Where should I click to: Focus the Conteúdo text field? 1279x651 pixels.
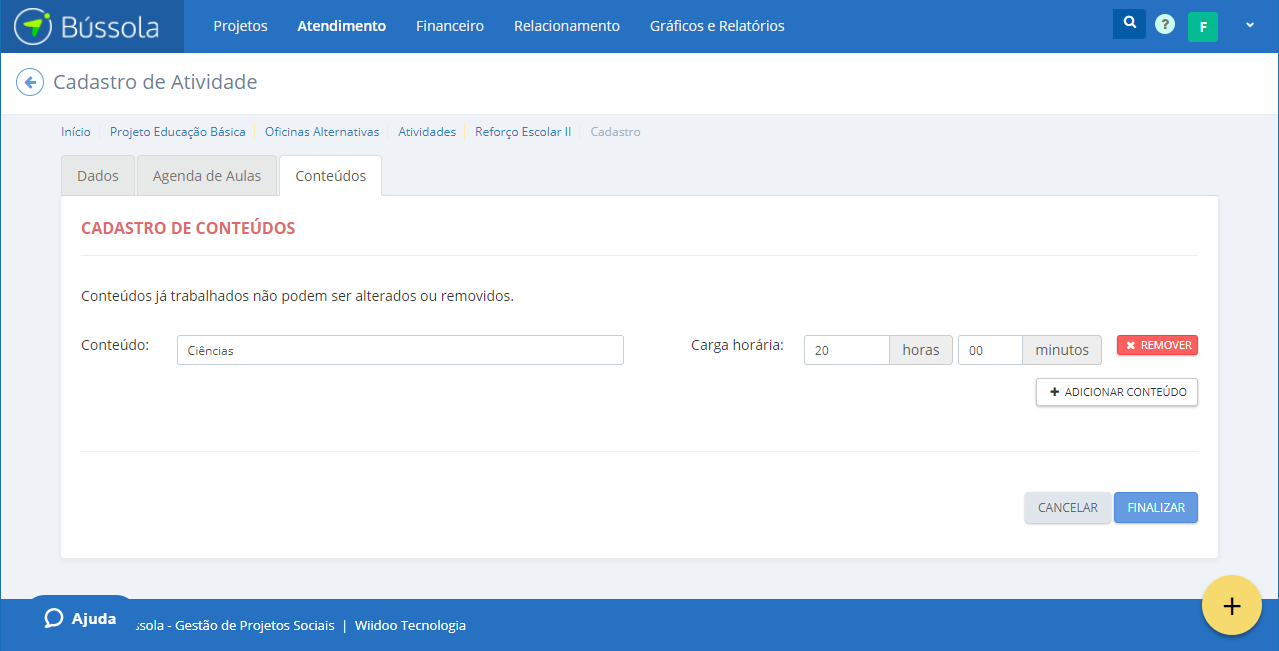pyautogui.click(x=400, y=350)
